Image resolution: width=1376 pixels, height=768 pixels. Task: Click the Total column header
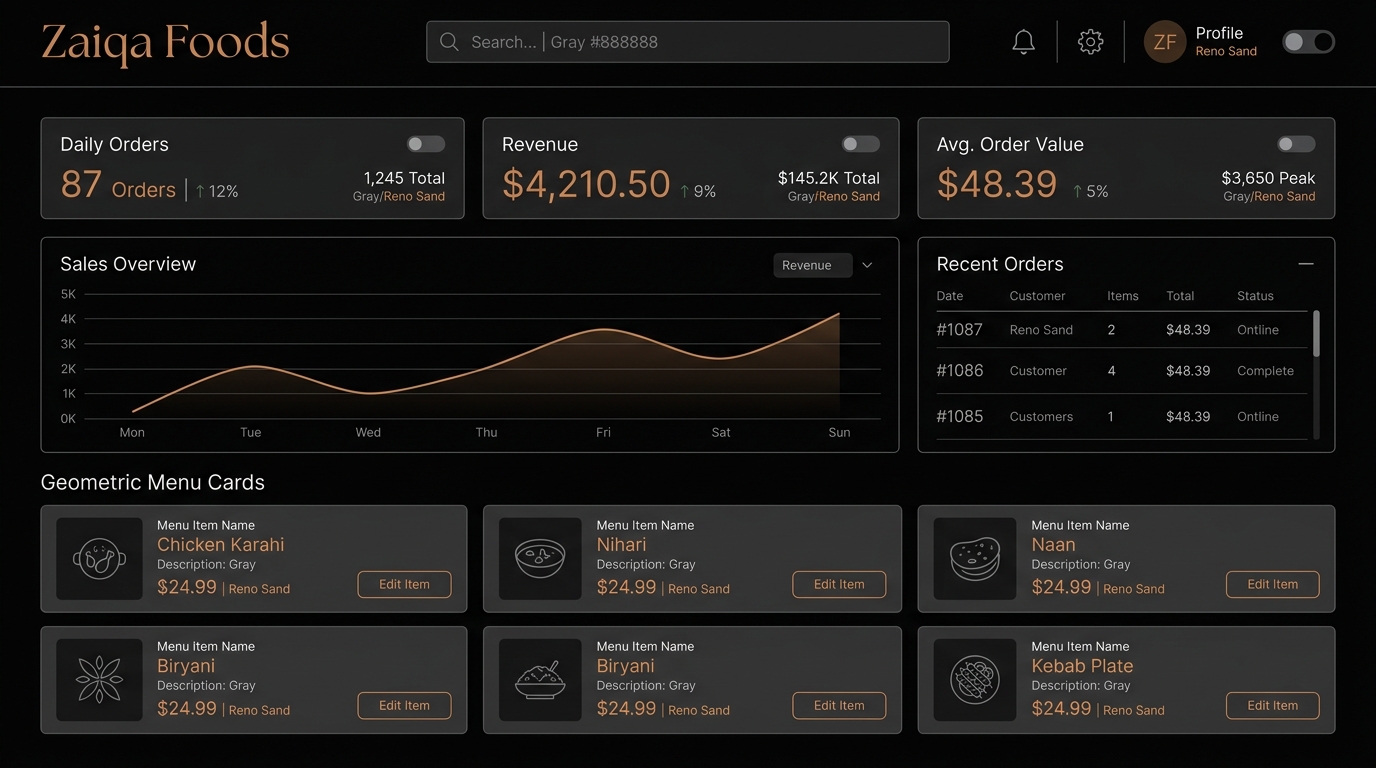pos(1180,296)
